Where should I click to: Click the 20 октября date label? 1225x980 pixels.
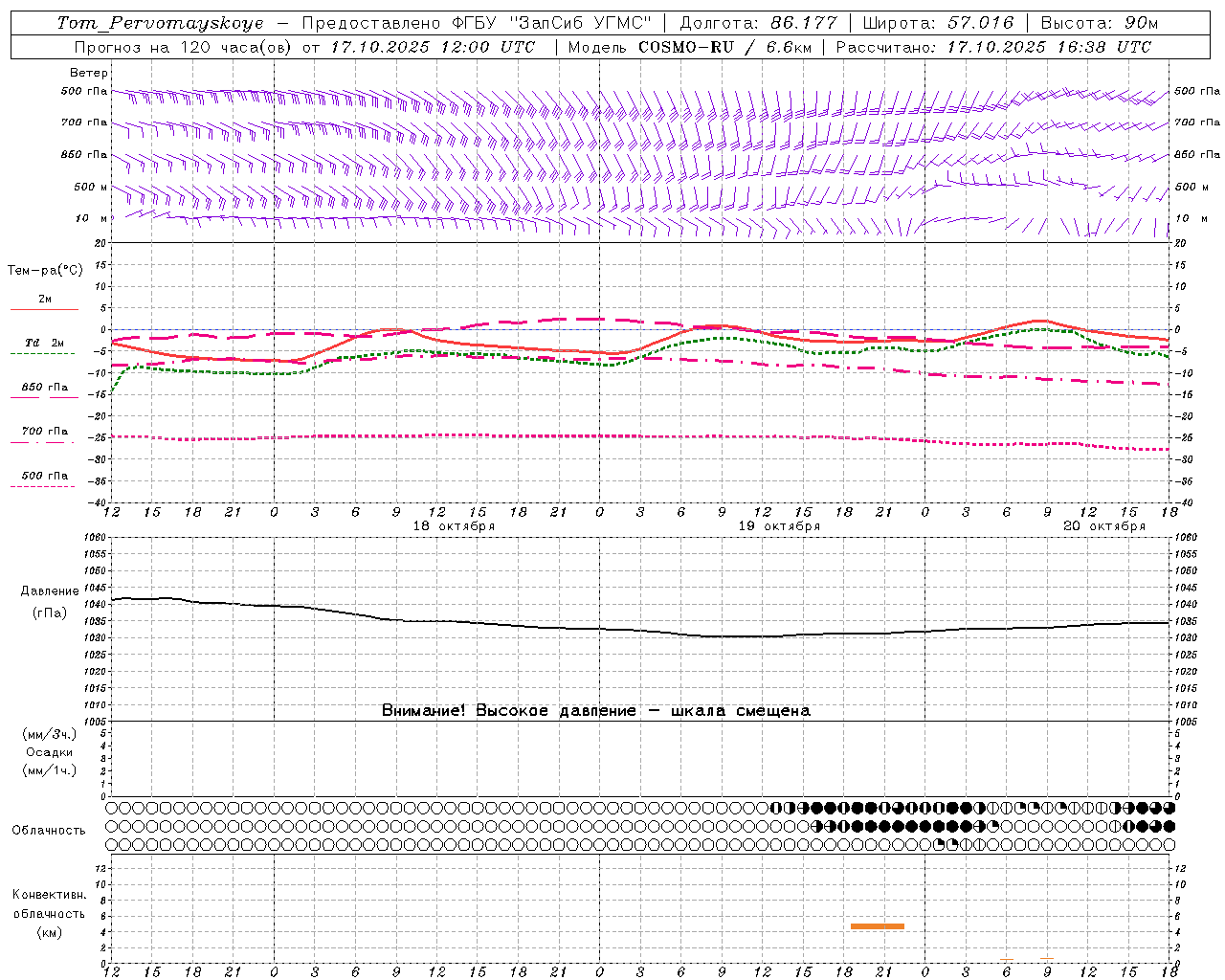point(1104,526)
